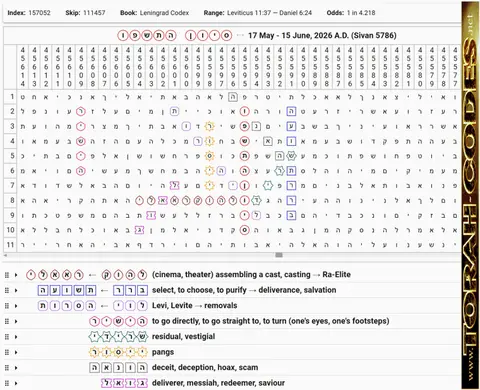Image resolution: width=480 pixels, height=390 pixels.
Task: Expand the 'select, to choose, to purify' term row
Action: click(16, 290)
